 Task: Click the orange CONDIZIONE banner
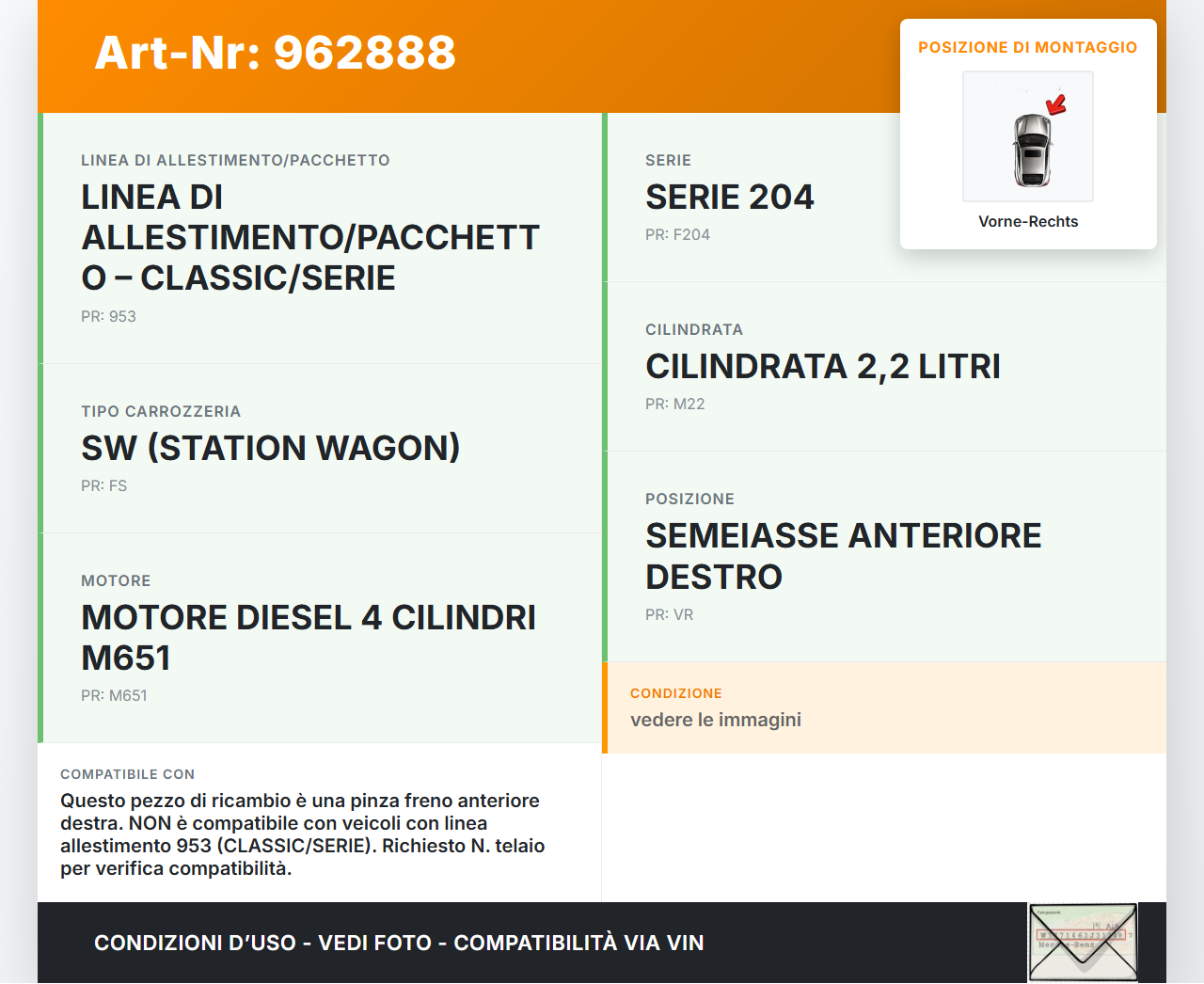[x=886, y=707]
